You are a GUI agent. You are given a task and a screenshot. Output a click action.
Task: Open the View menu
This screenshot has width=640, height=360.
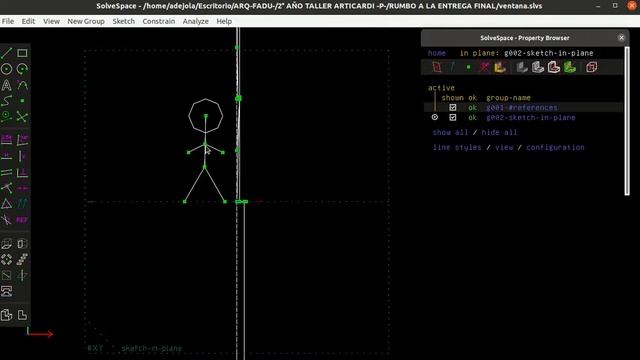click(x=51, y=21)
